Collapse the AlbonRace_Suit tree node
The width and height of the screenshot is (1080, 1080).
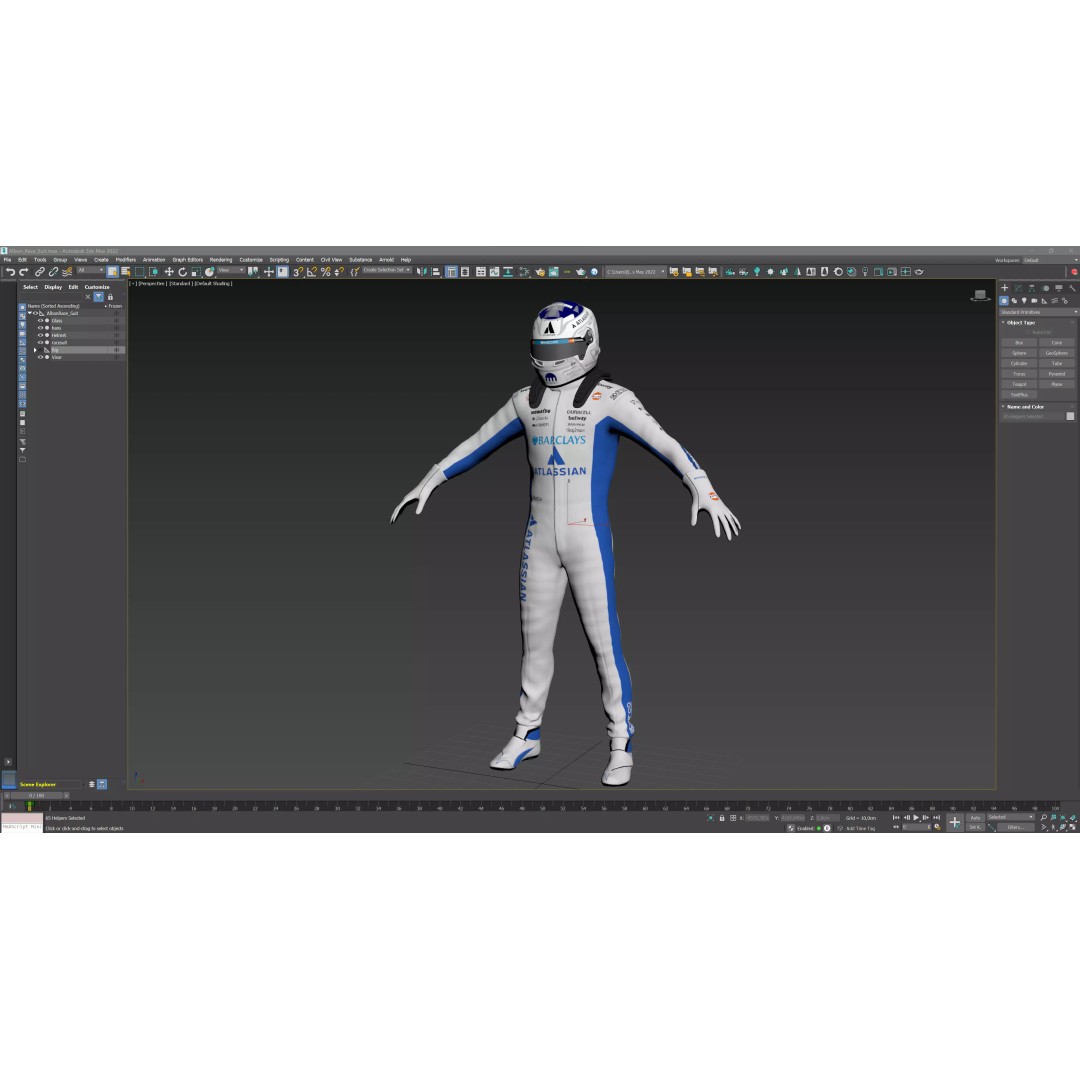click(x=30, y=313)
